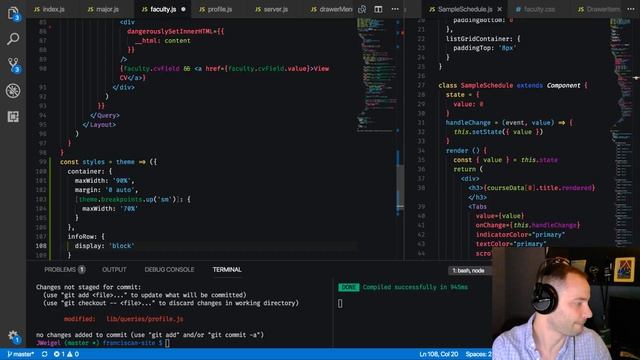640x360 pixels.
Task: Click the '</Query>' closing tag line
Action: click(x=105, y=115)
